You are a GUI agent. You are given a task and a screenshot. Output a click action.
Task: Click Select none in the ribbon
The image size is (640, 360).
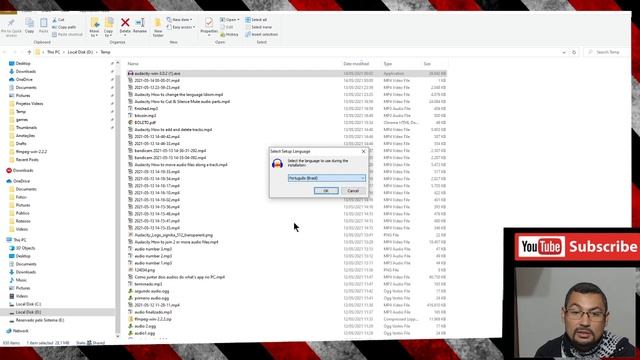coord(258,27)
